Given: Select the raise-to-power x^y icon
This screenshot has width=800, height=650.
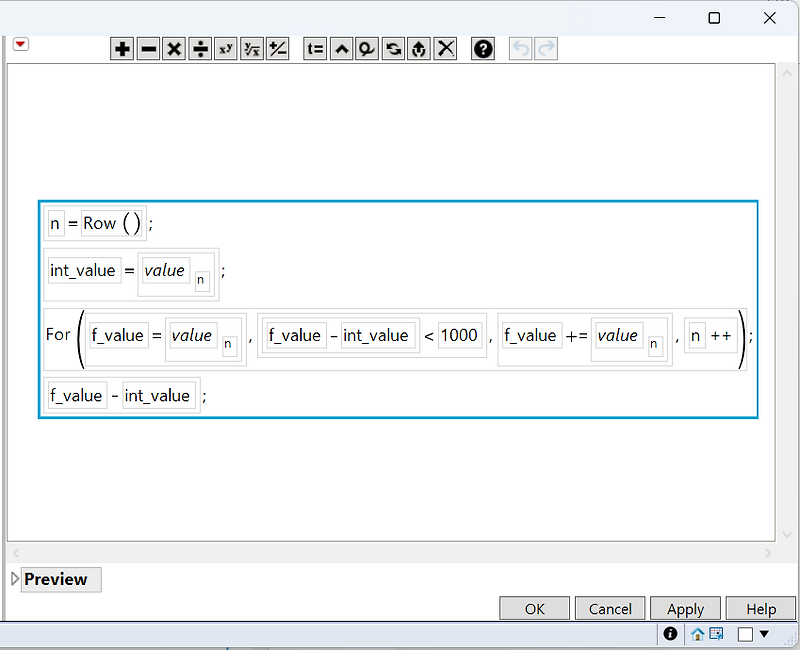Looking at the screenshot, I should click(x=225, y=48).
